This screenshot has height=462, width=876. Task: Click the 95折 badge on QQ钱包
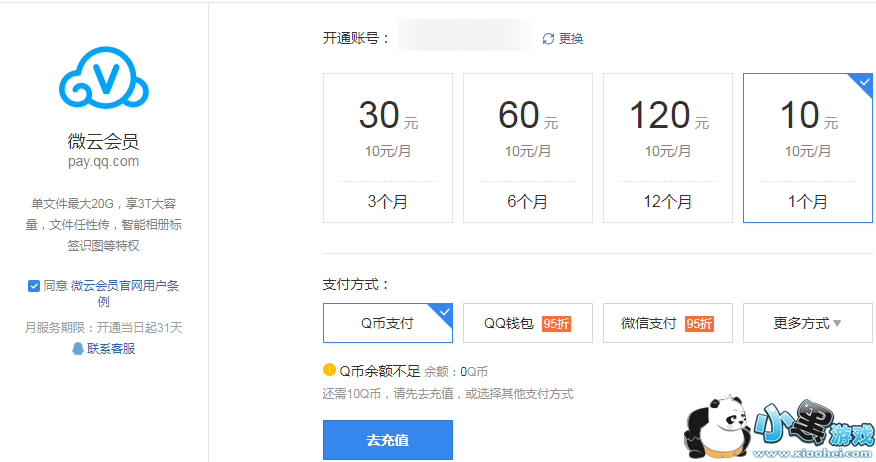click(556, 323)
